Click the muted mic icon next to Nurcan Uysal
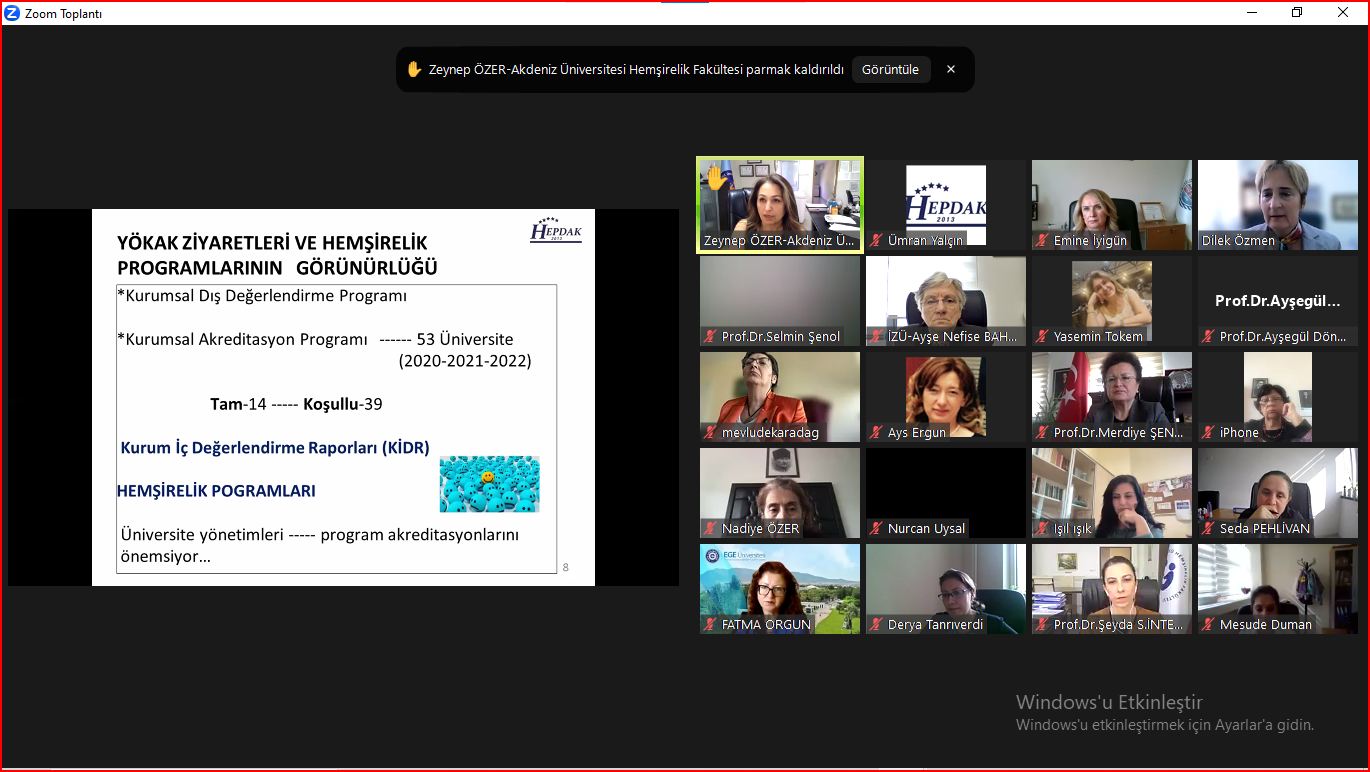 (x=877, y=529)
